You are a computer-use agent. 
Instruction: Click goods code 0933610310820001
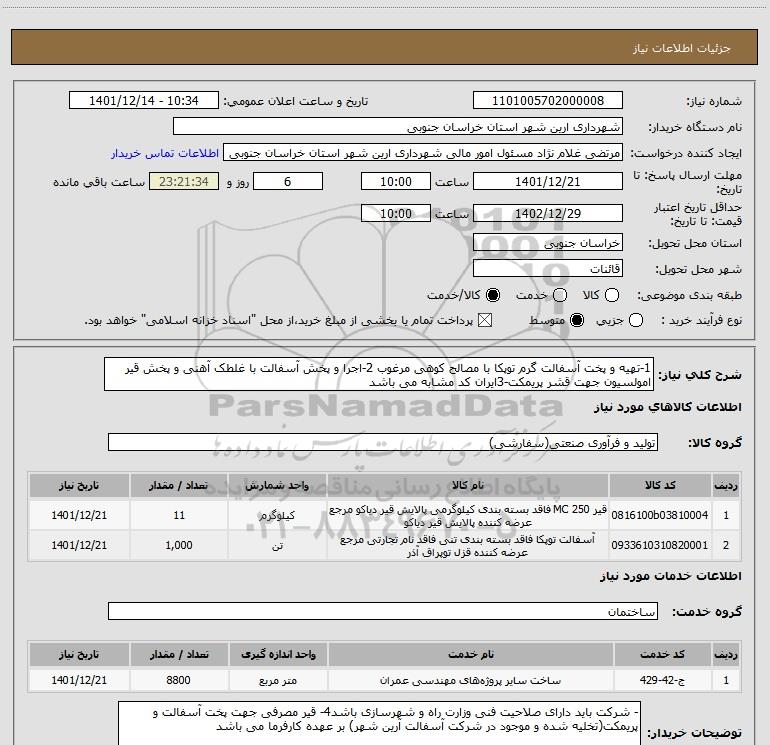click(x=660, y=545)
